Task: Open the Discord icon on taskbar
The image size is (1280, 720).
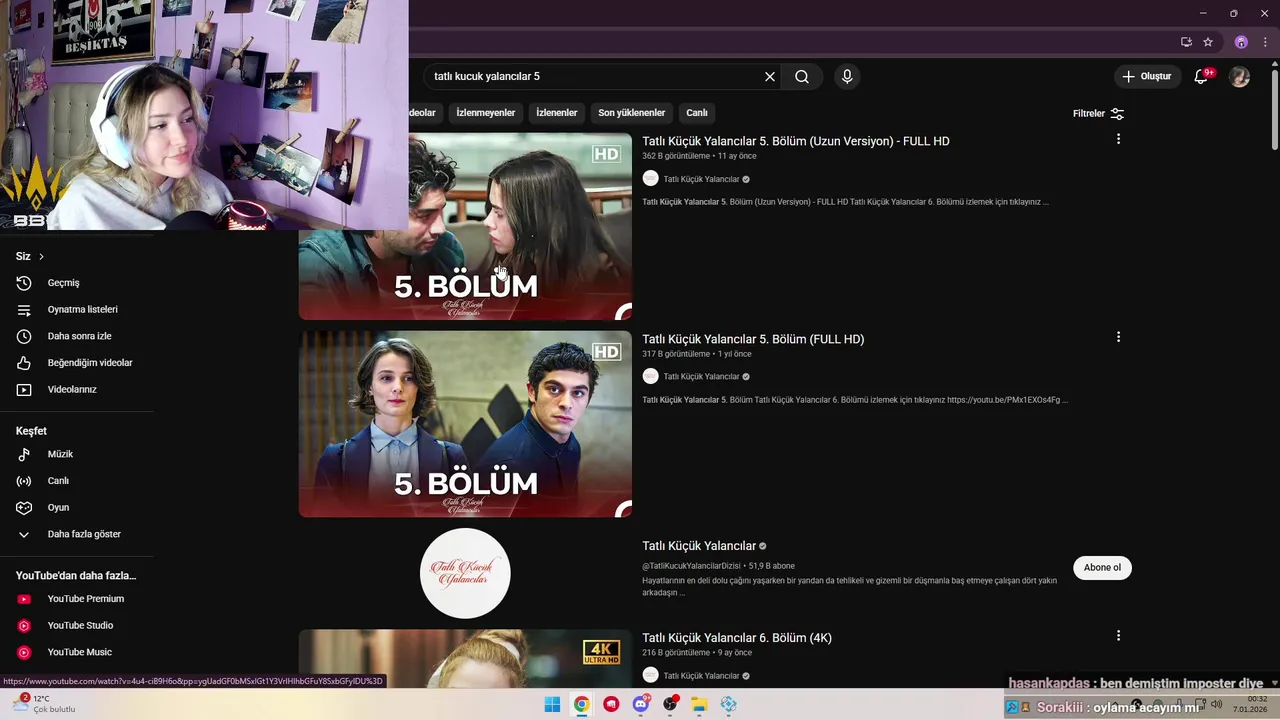Action: point(640,704)
